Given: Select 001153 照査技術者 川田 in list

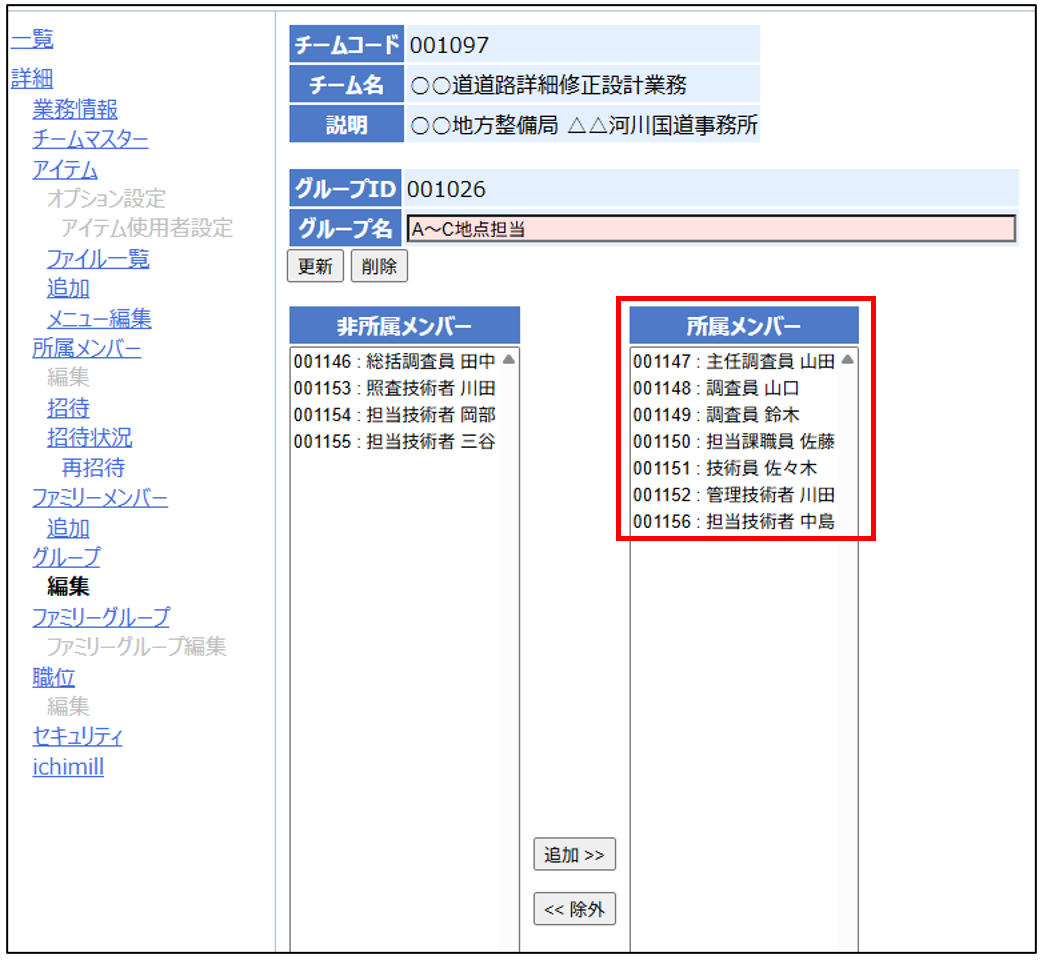Looking at the screenshot, I should click(394, 388).
